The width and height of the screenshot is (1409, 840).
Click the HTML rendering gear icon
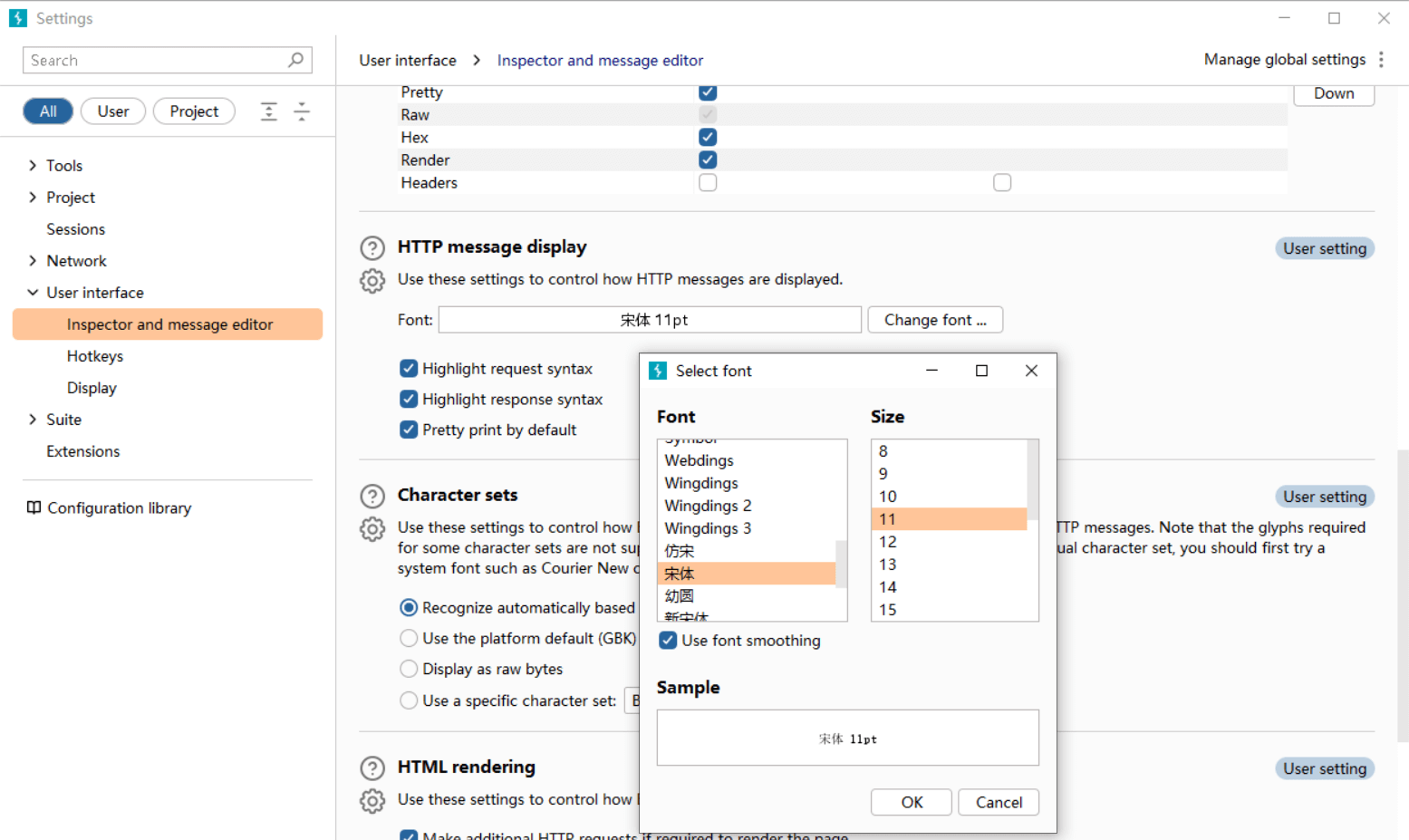pos(372,801)
